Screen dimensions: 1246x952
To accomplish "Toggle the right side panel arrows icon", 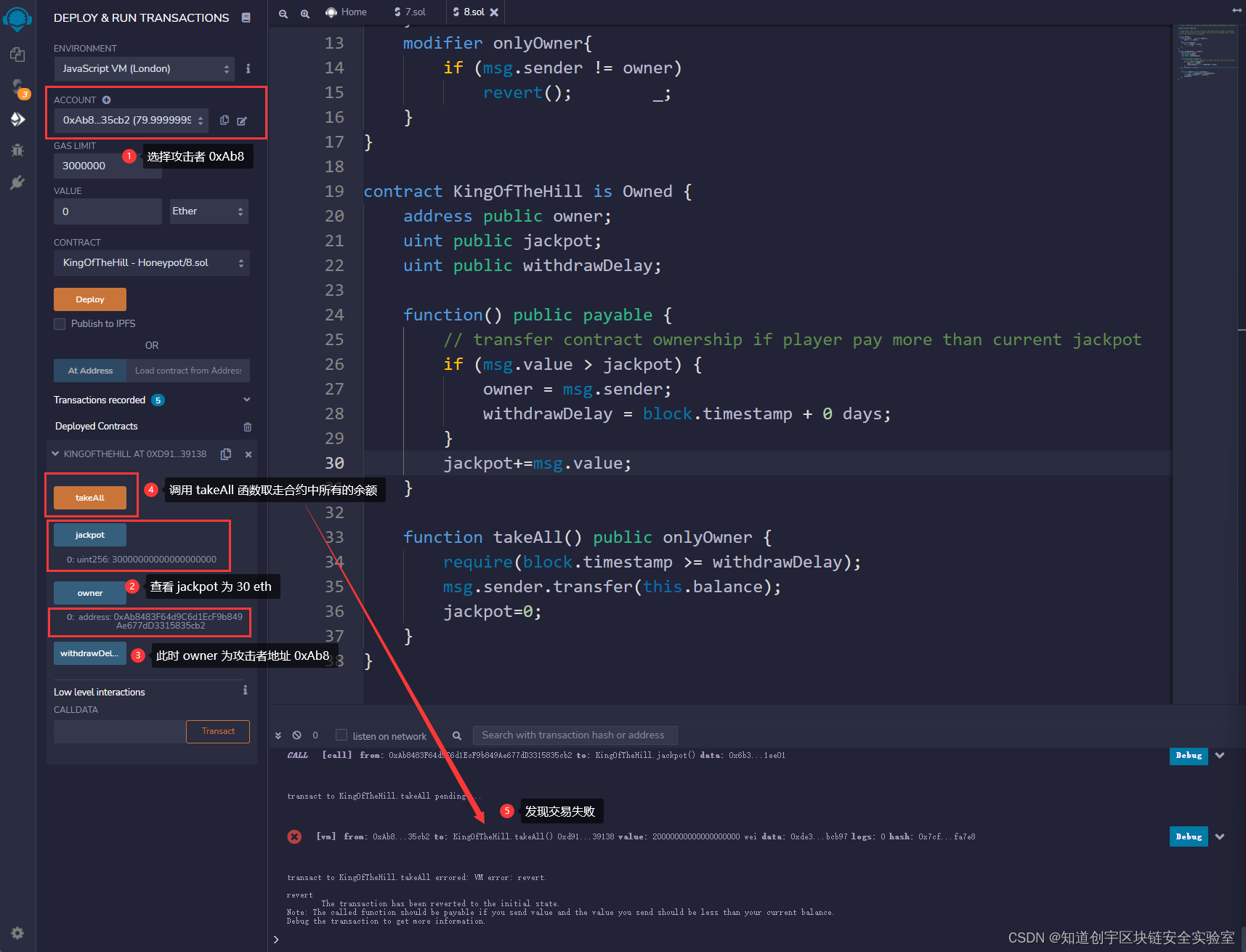I will 1237,10.
